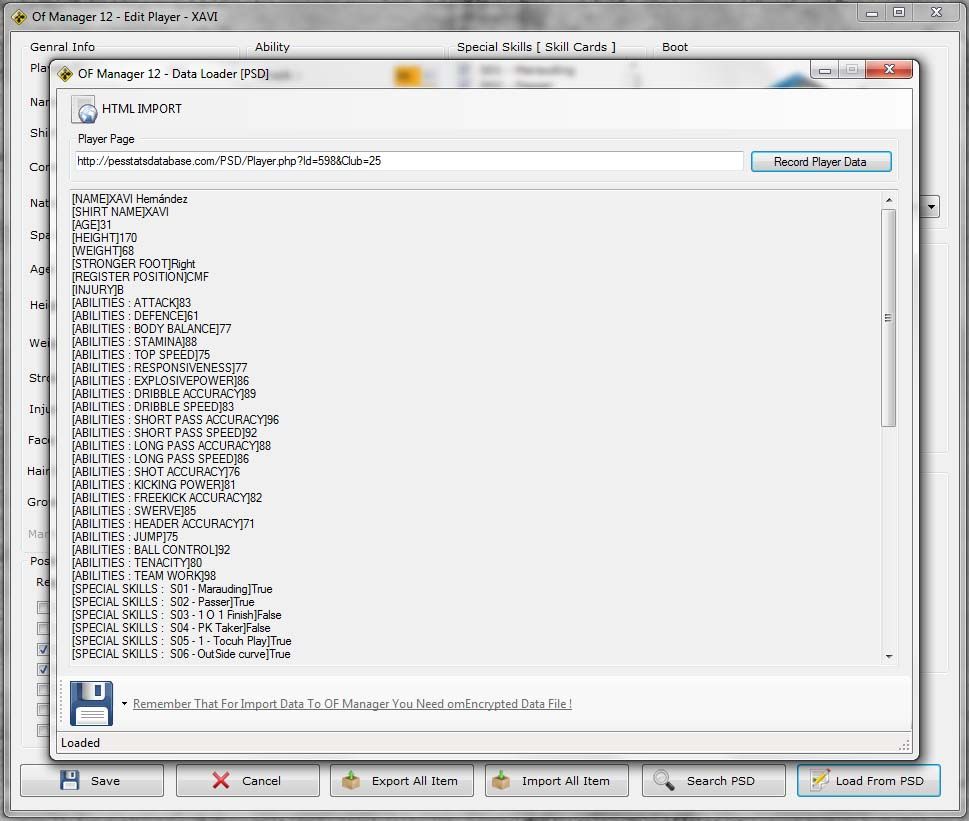Open the encrypted data file reminder link
This screenshot has height=821, width=969.
pyautogui.click(x=352, y=704)
